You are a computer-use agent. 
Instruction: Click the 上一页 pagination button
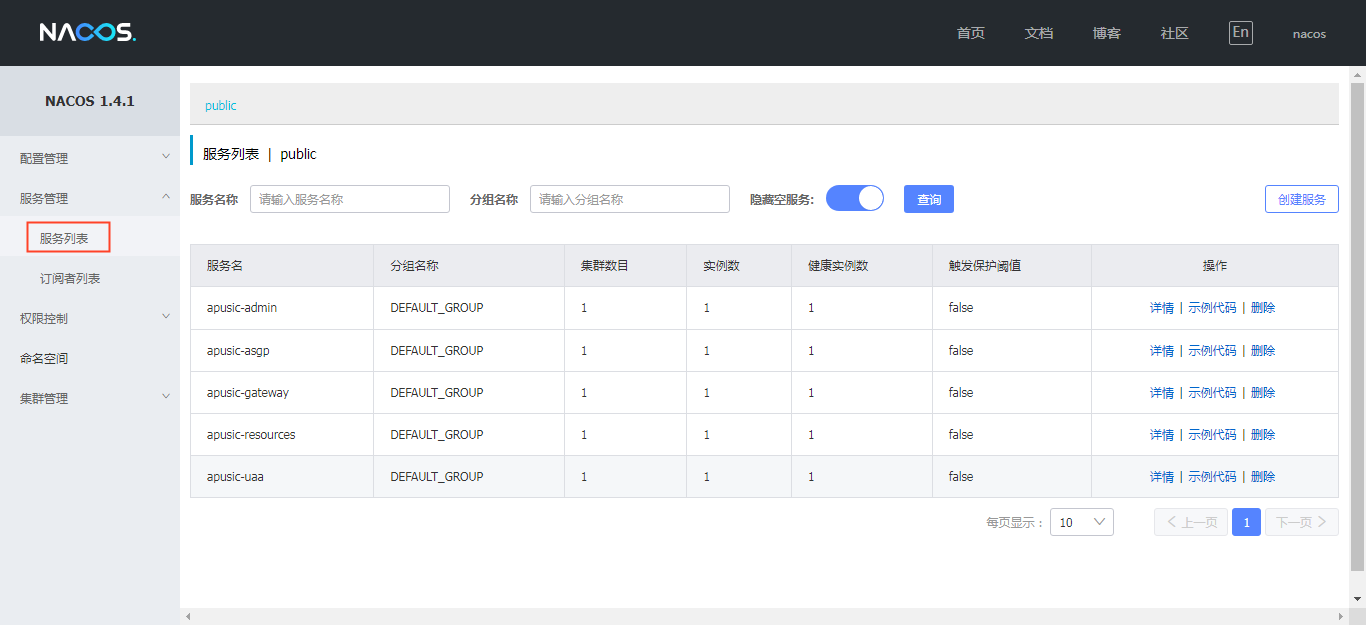[1191, 522]
